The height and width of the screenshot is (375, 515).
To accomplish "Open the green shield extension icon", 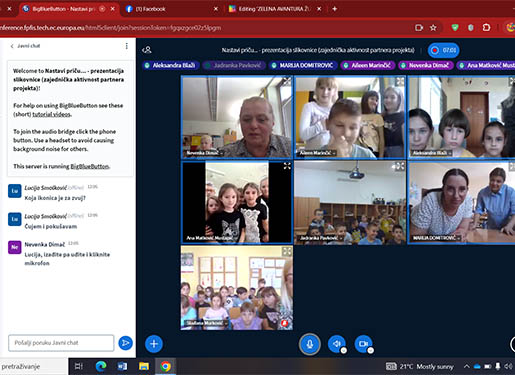I will coord(455,28).
